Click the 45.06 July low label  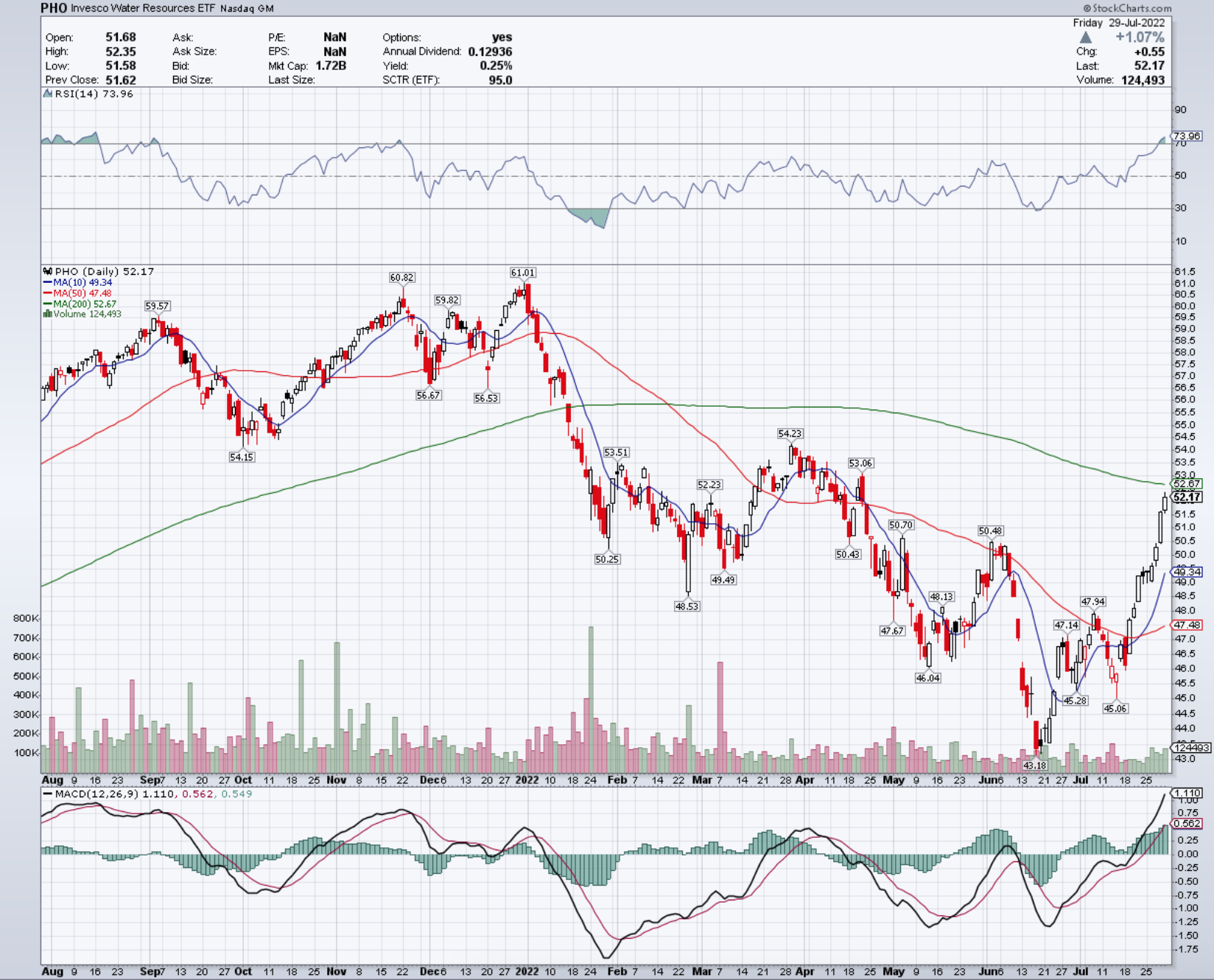pyautogui.click(x=1115, y=708)
